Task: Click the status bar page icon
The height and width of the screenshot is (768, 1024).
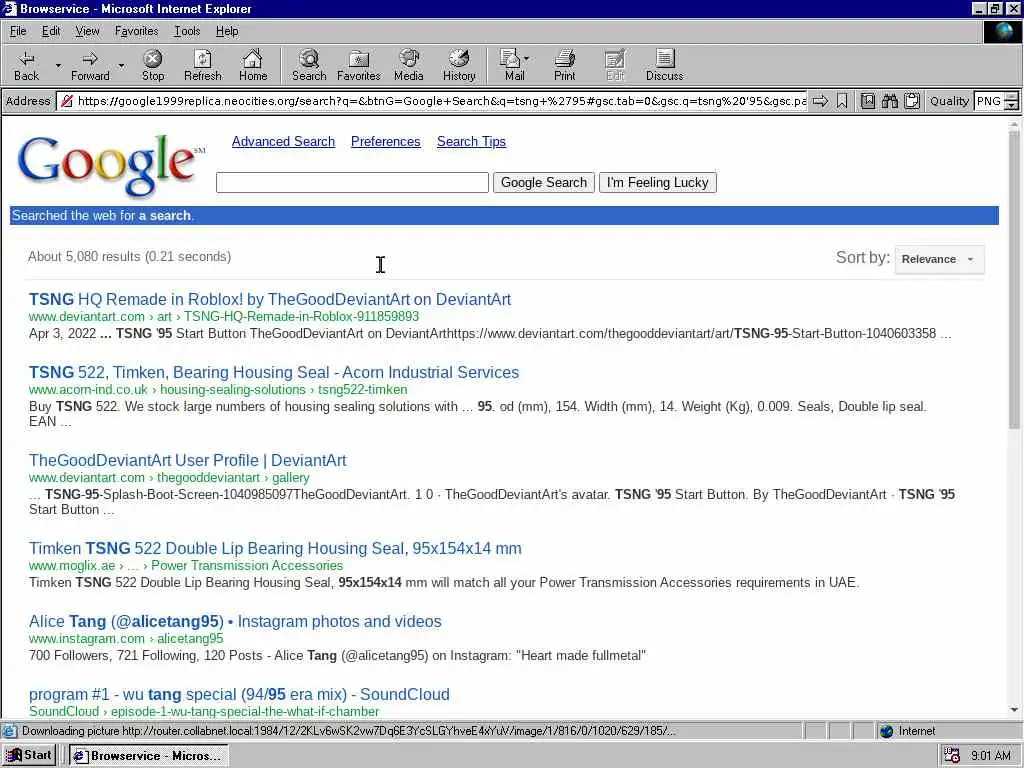Action: (10, 731)
